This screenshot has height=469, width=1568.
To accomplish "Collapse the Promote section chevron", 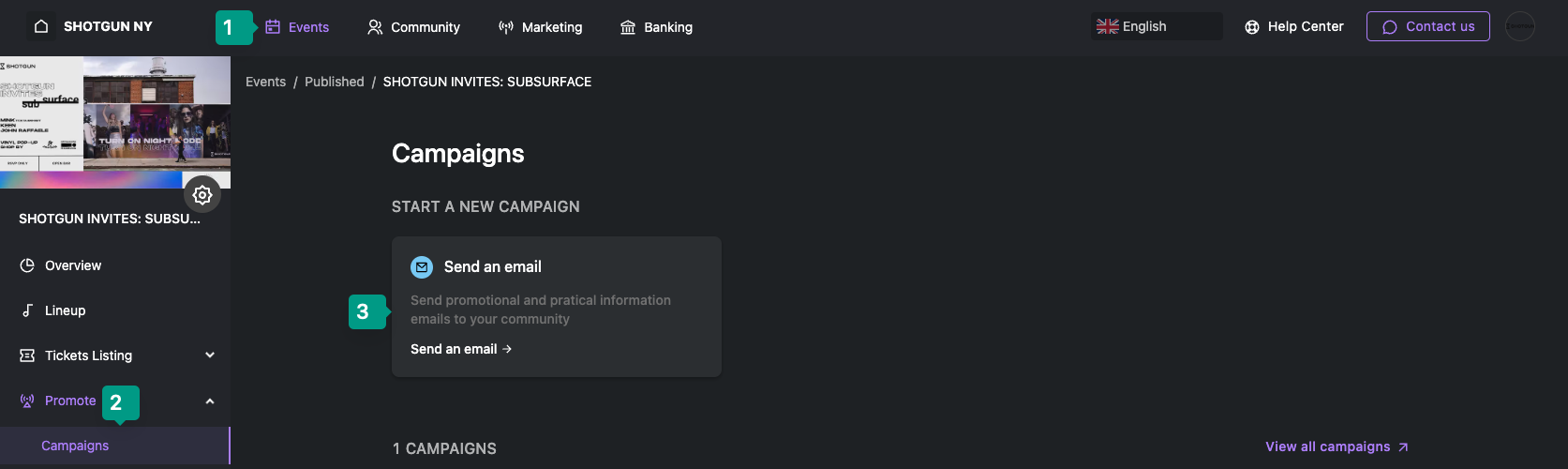I will pyautogui.click(x=210, y=401).
